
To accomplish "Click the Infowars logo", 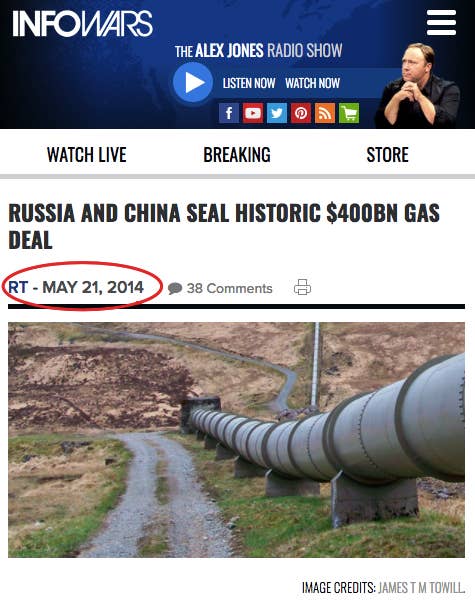I will point(82,23).
